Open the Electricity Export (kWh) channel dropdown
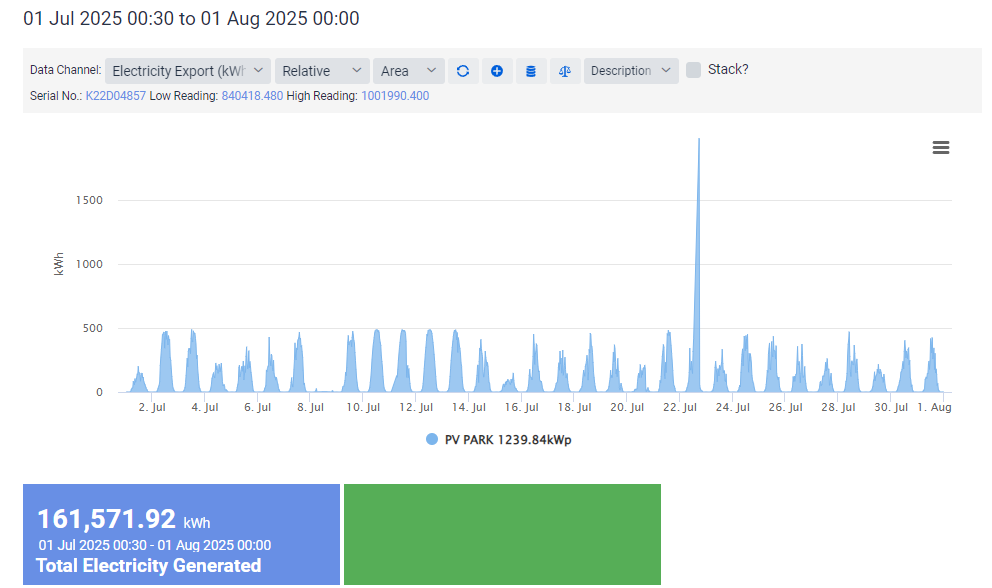Viewport: 992px width, 588px height. [187, 71]
